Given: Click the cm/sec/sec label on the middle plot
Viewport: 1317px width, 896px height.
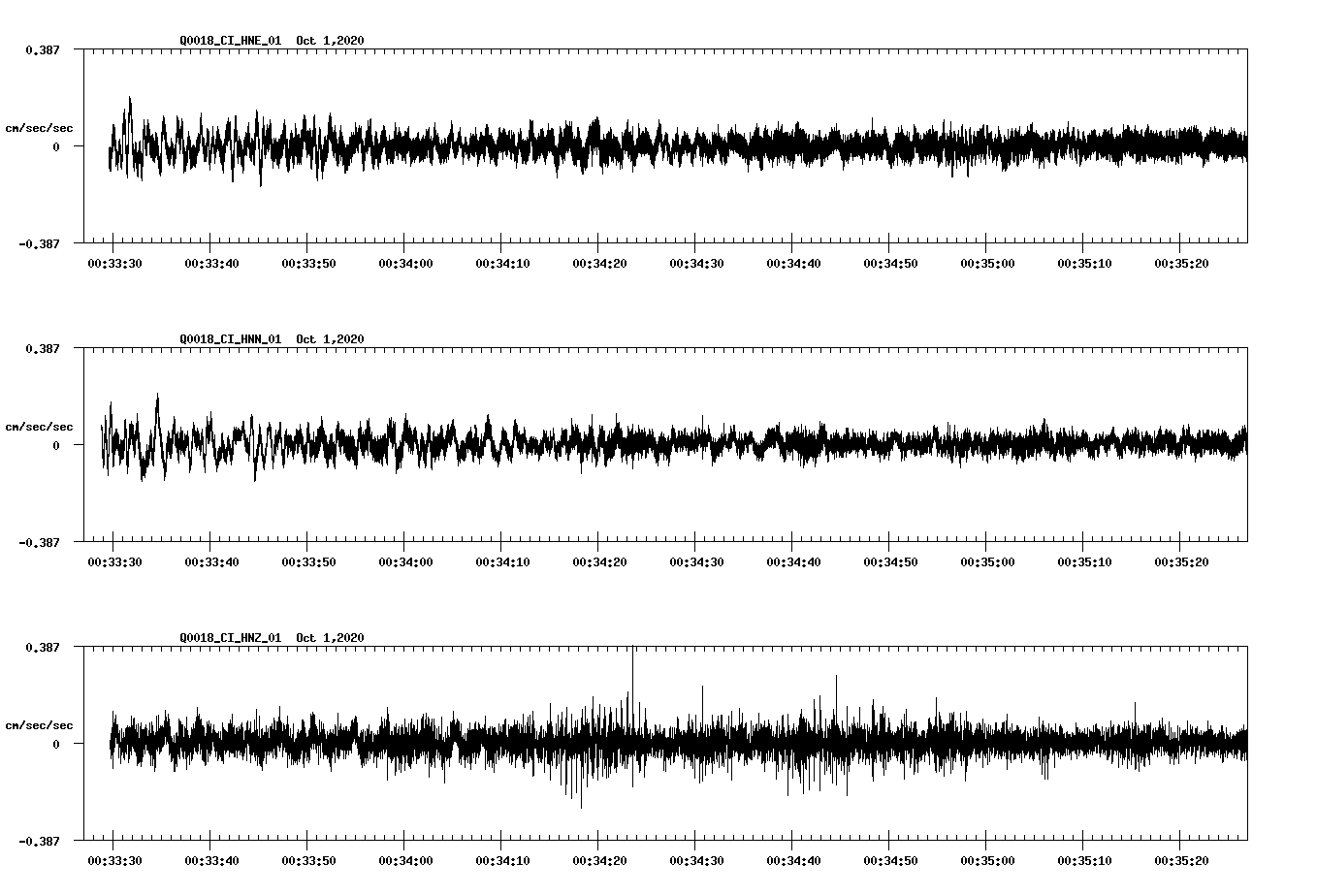Looking at the screenshot, I should coord(40,426).
